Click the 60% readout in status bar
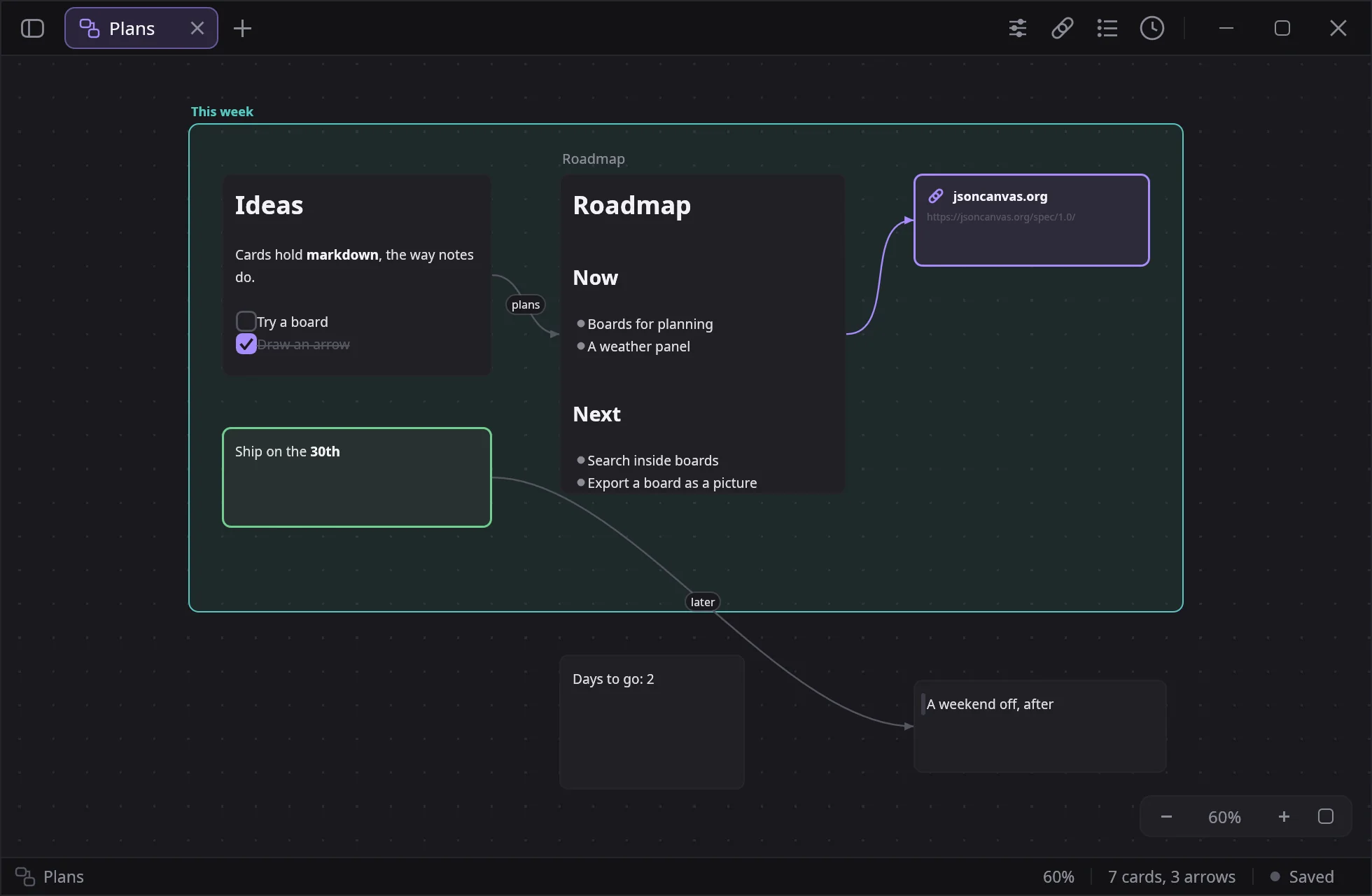Screen dimensions: 1372x896 (1058, 876)
